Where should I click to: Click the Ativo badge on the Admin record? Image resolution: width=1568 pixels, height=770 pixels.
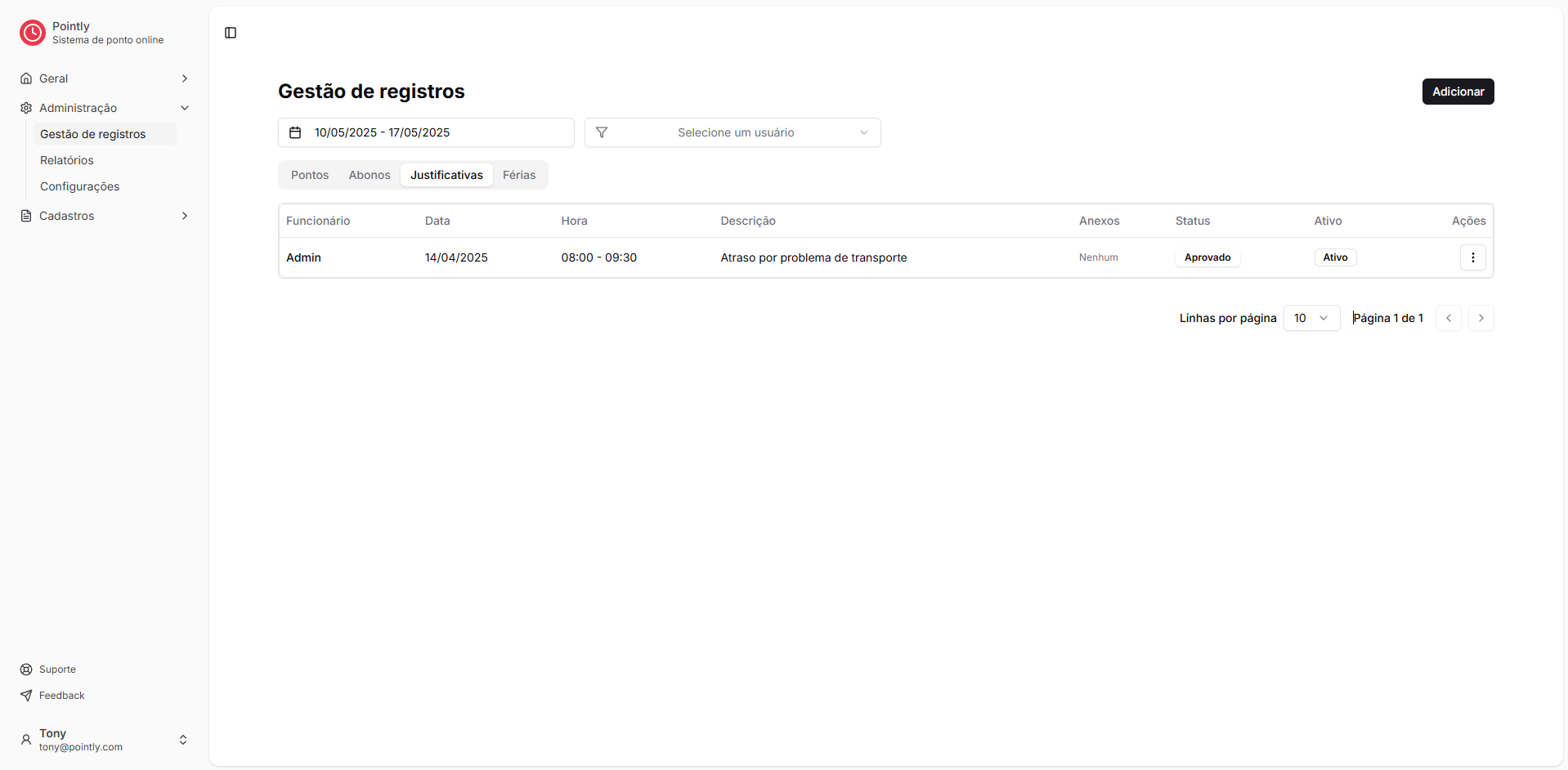click(x=1334, y=257)
